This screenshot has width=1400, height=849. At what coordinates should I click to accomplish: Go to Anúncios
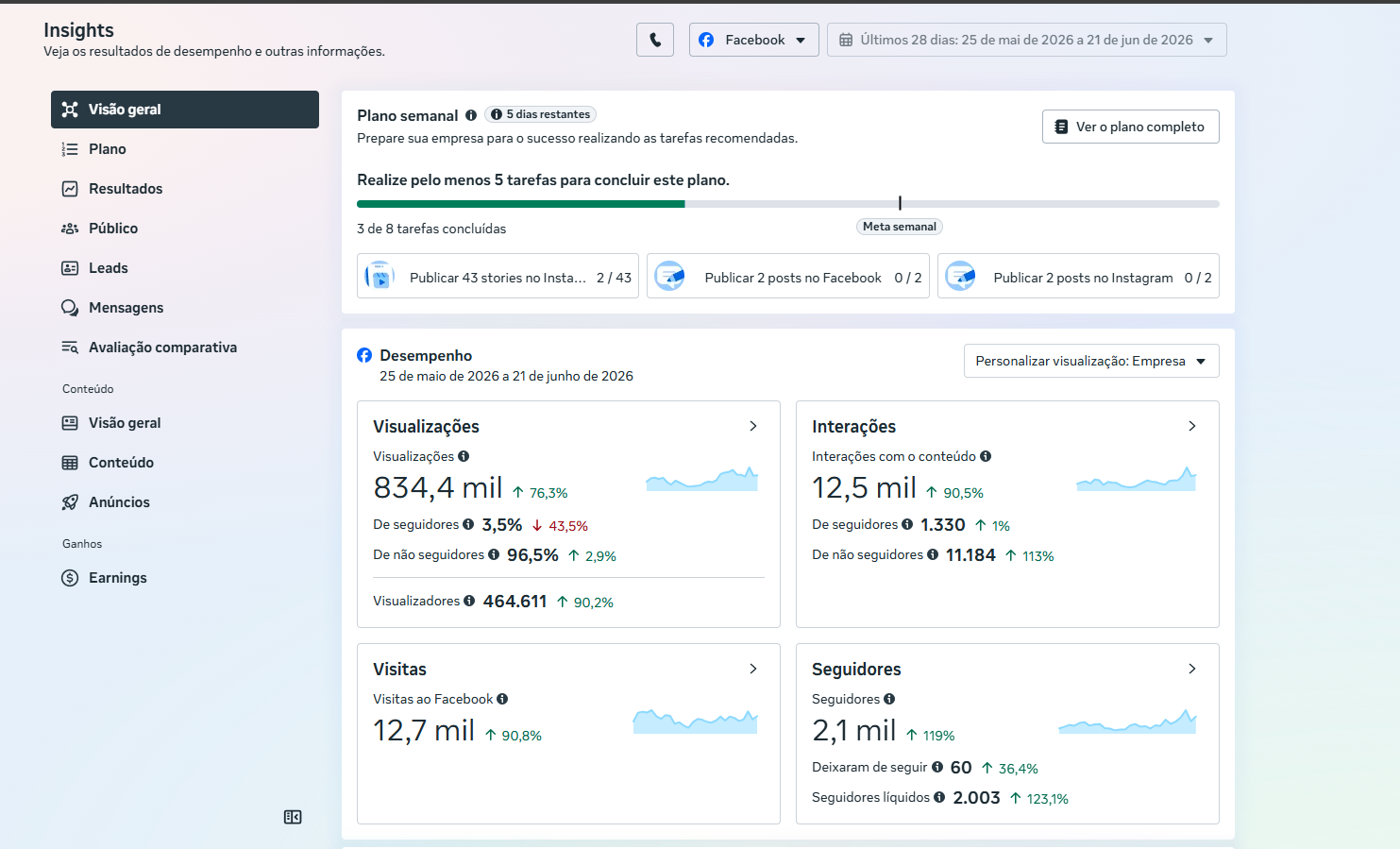point(185,502)
